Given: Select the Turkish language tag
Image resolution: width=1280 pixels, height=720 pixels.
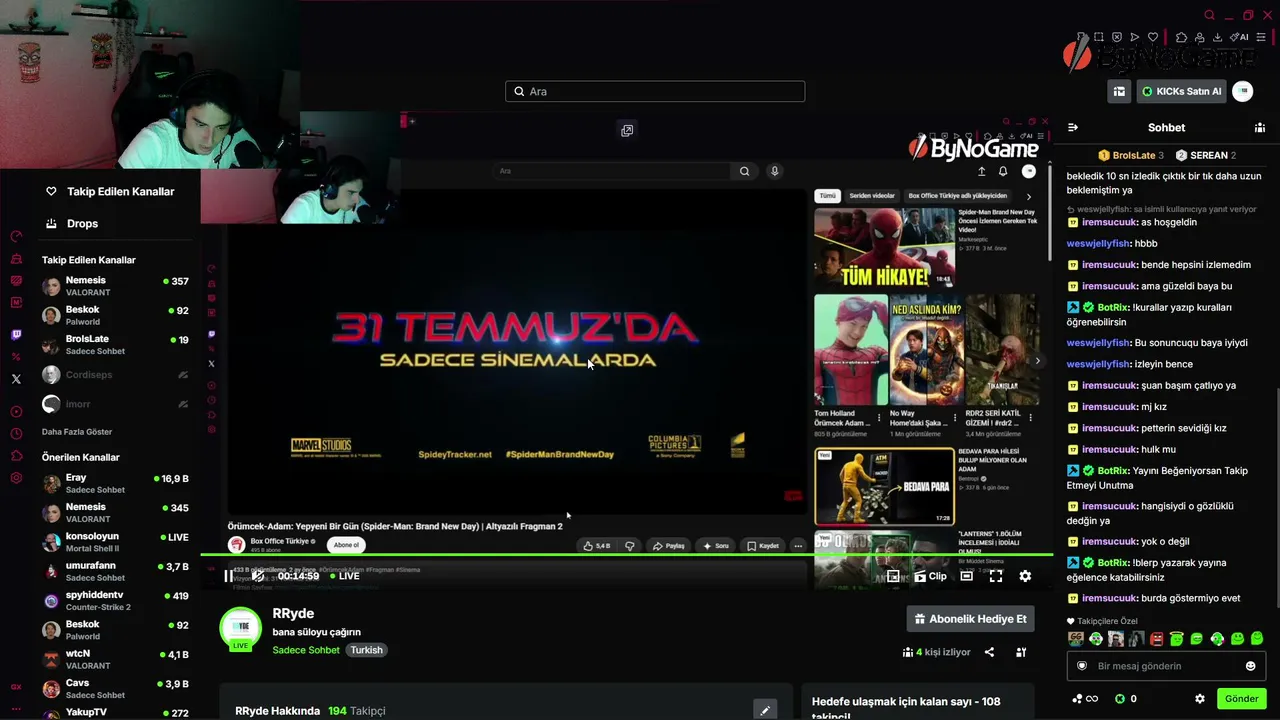Looking at the screenshot, I should 366,650.
